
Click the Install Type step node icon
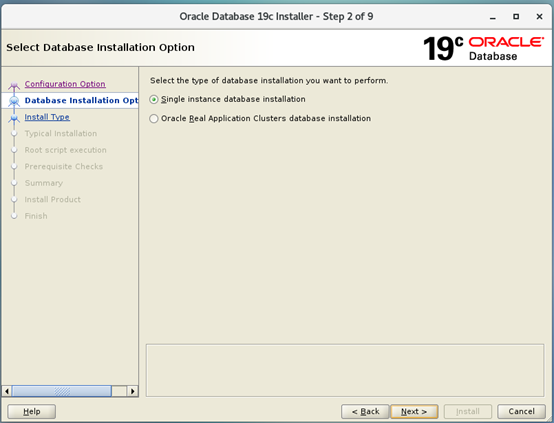(x=14, y=118)
